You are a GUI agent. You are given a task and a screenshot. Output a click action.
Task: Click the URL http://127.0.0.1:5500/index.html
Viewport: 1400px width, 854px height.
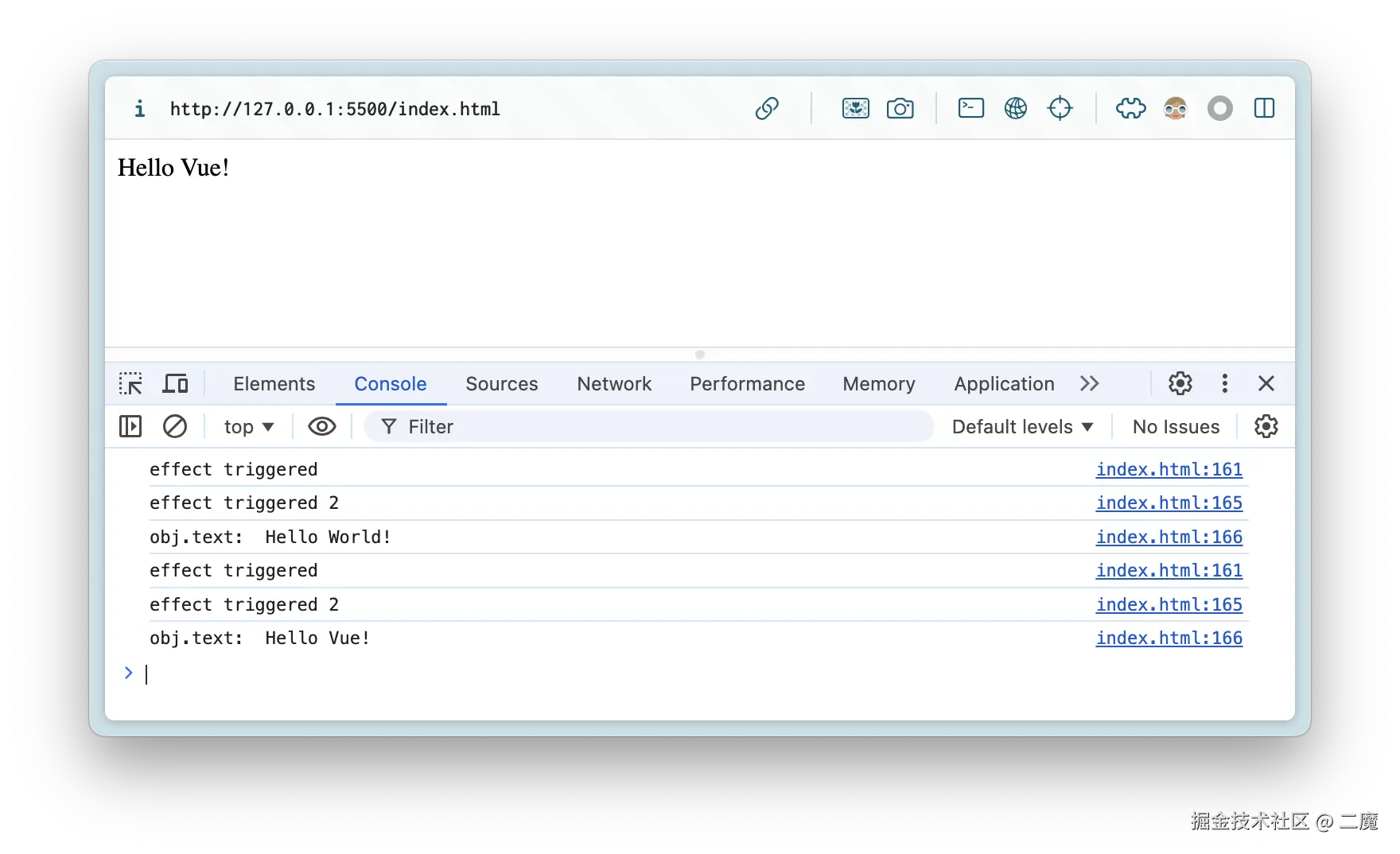(x=335, y=108)
